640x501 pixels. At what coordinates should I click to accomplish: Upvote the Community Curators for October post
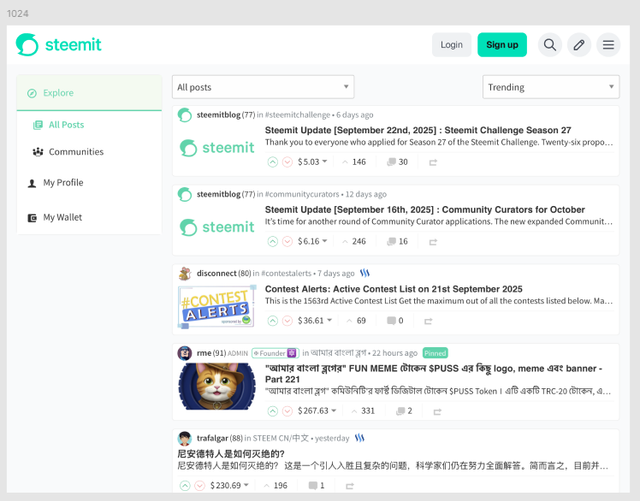point(272,241)
